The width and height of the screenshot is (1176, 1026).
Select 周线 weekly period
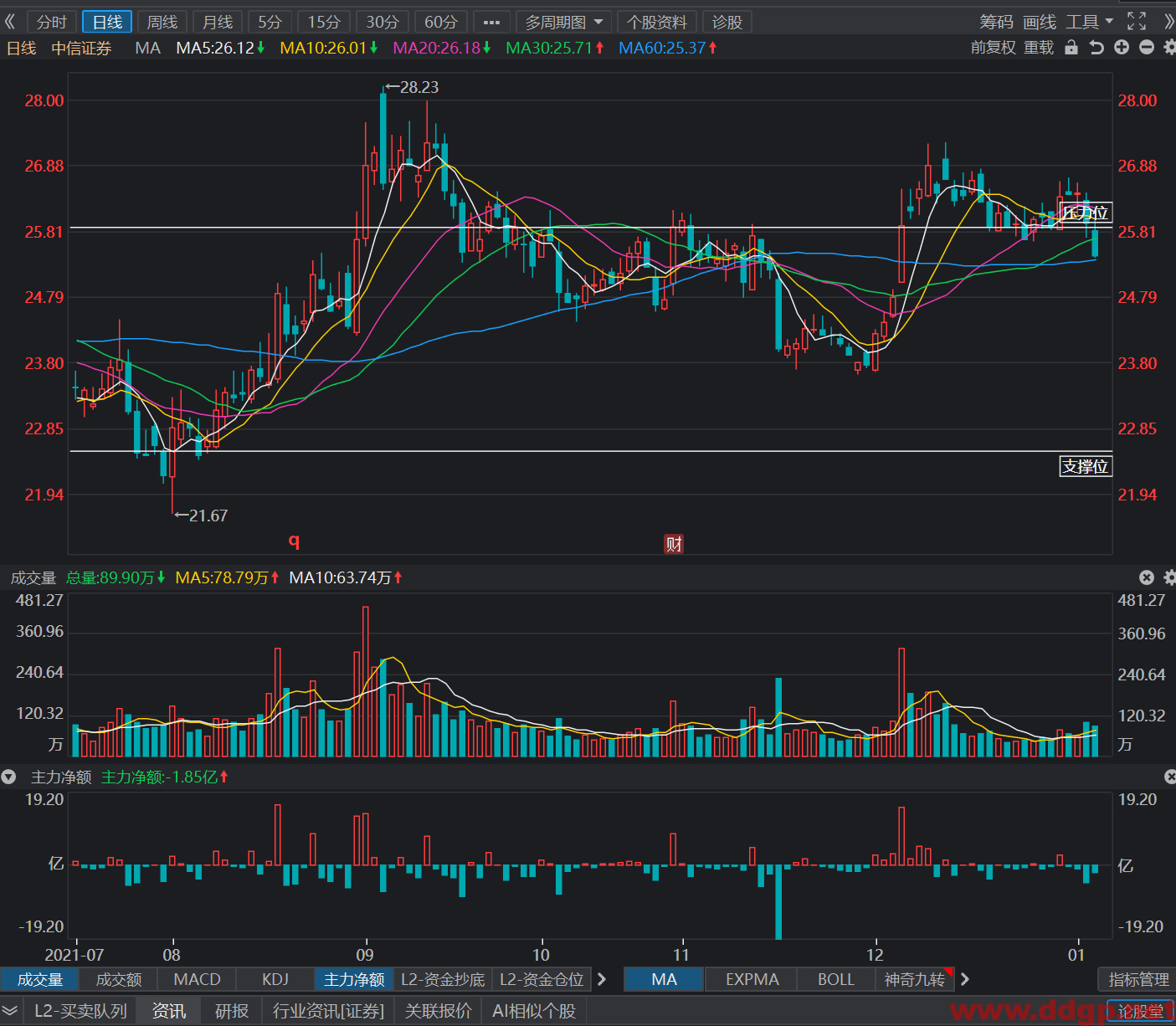click(162, 22)
